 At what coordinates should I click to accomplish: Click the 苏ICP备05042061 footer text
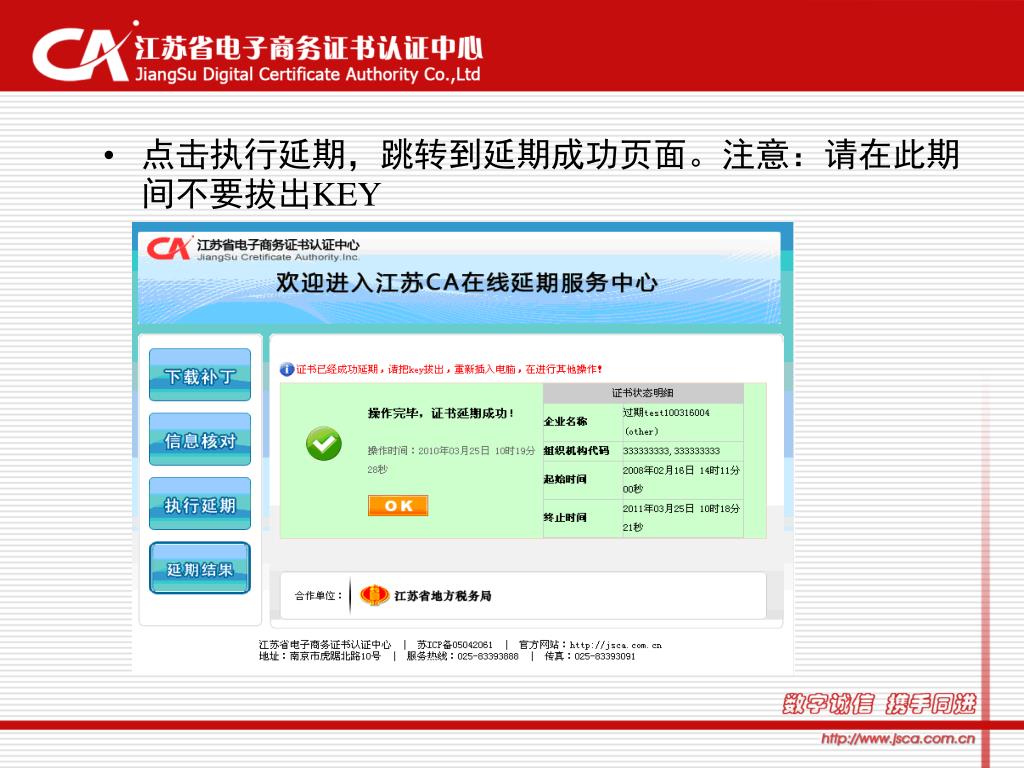point(455,645)
